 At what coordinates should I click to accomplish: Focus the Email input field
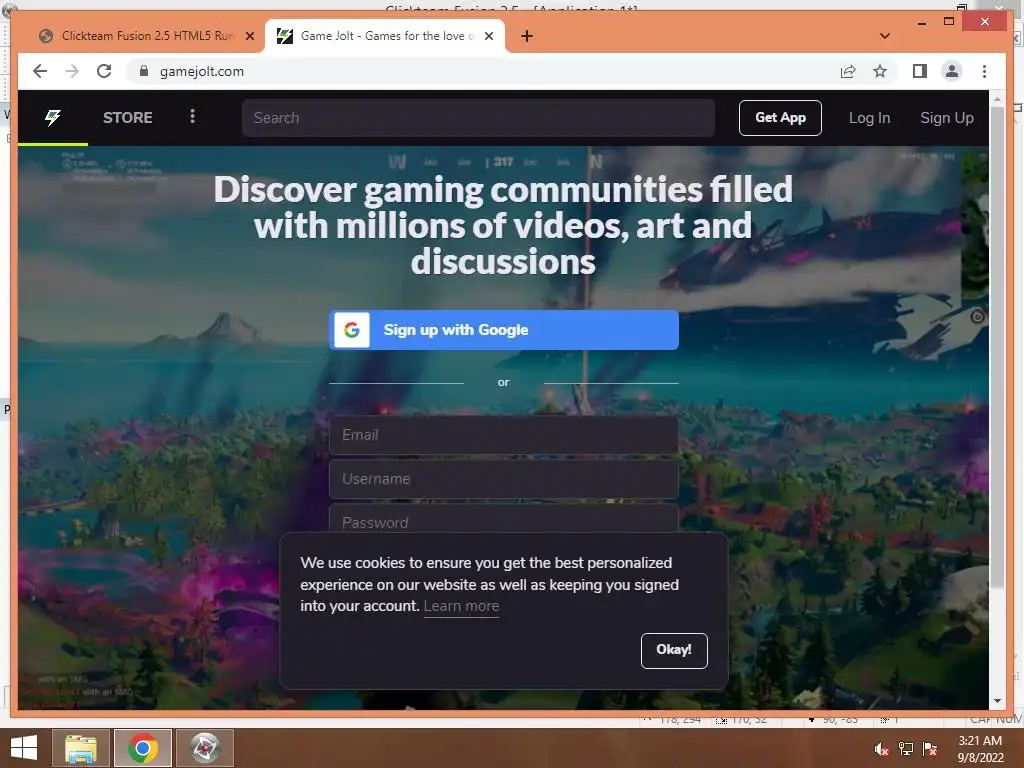pyautogui.click(x=504, y=435)
